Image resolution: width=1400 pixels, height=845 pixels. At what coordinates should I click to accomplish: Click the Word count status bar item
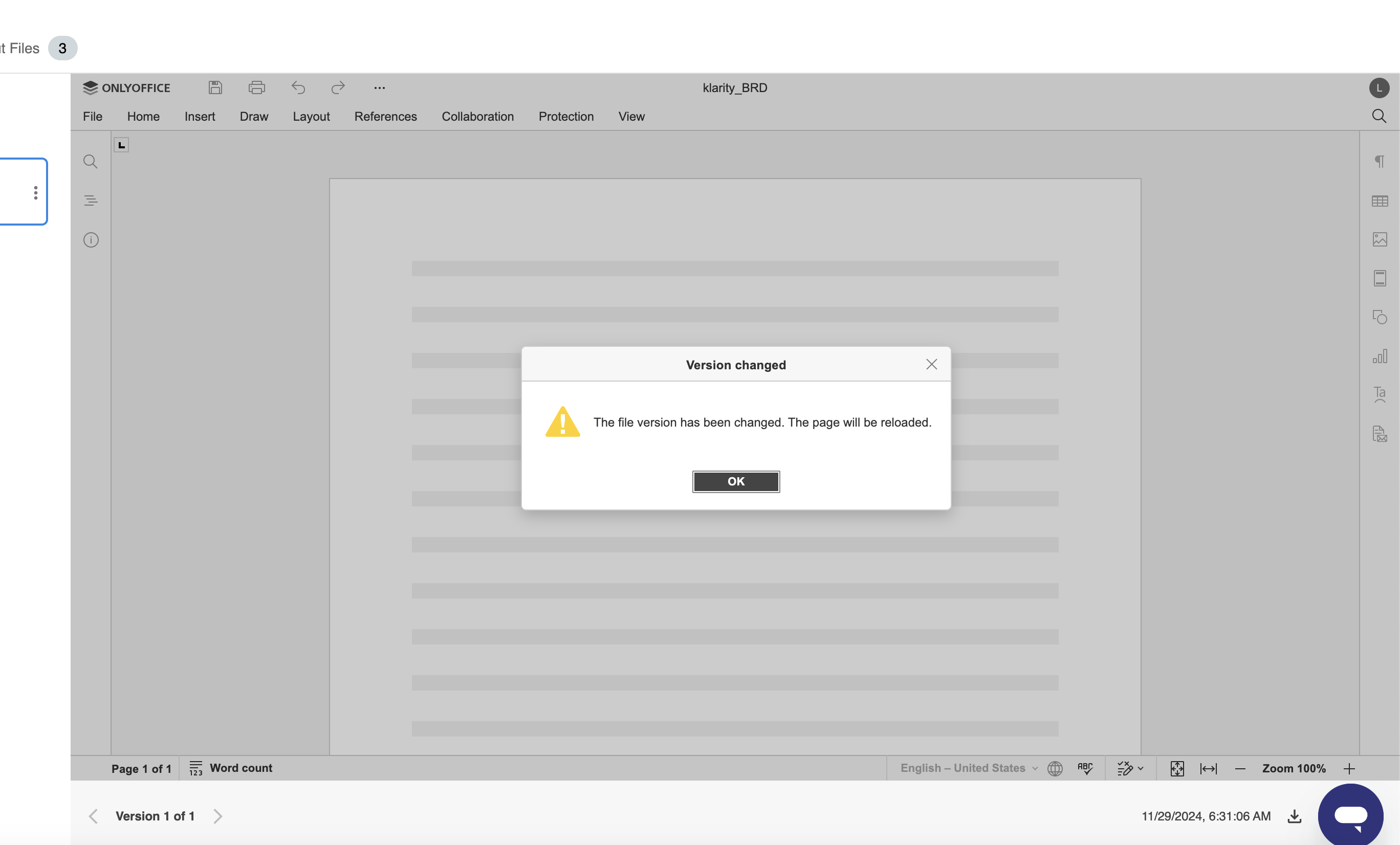(231, 768)
